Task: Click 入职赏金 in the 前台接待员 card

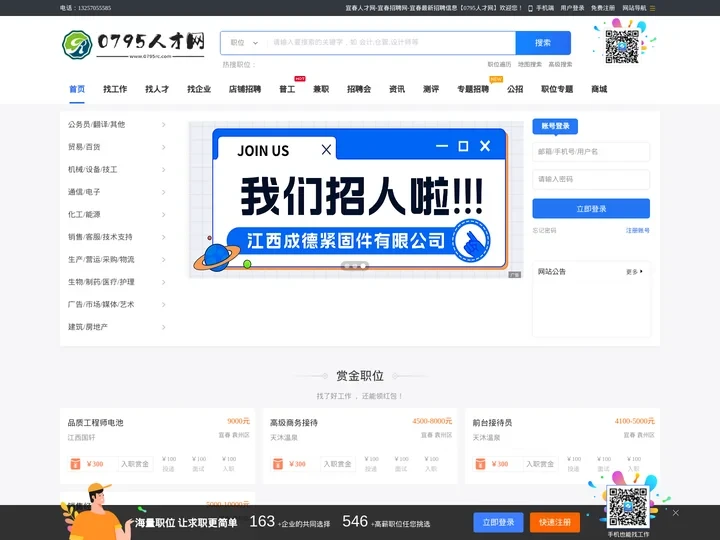Action: 540,464
